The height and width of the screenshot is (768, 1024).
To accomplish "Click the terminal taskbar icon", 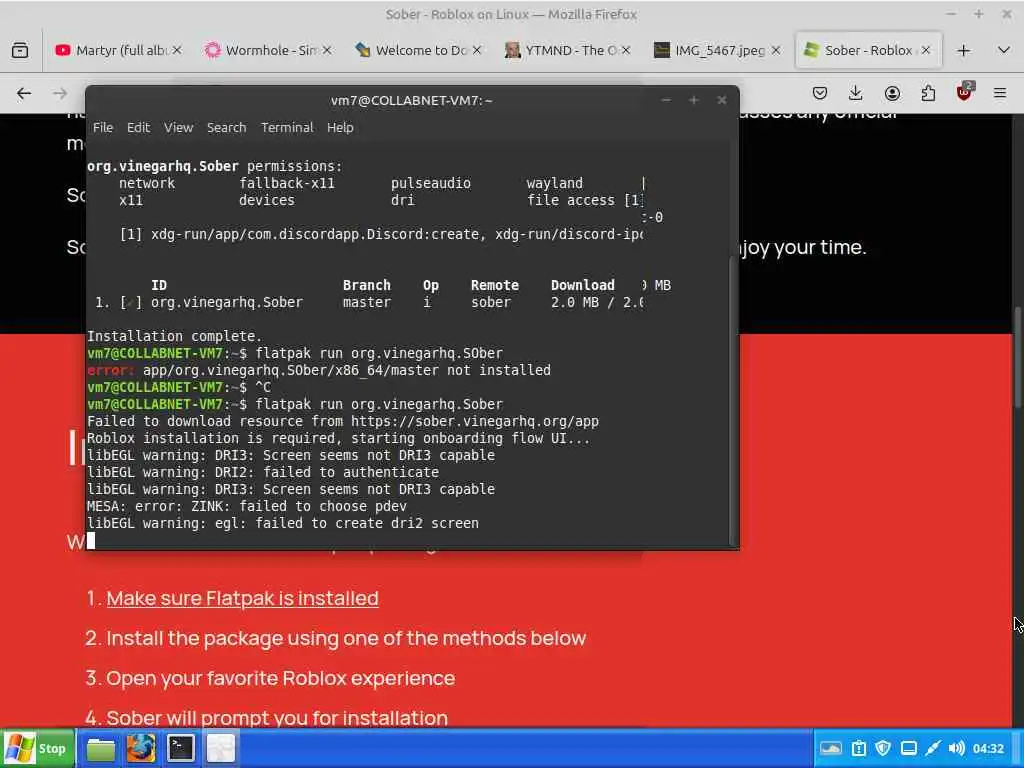I will coord(181,748).
